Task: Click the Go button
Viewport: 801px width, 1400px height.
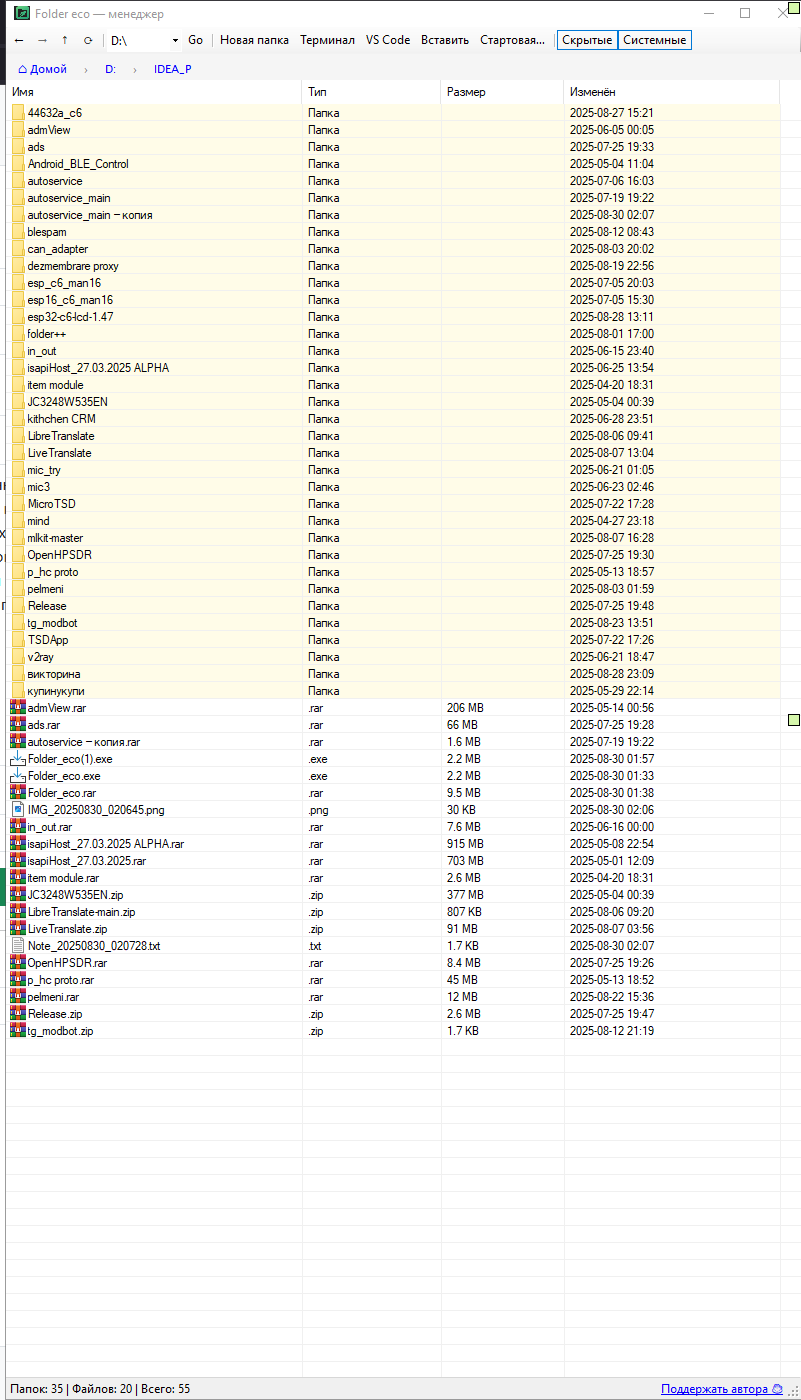Action: pyautogui.click(x=195, y=40)
